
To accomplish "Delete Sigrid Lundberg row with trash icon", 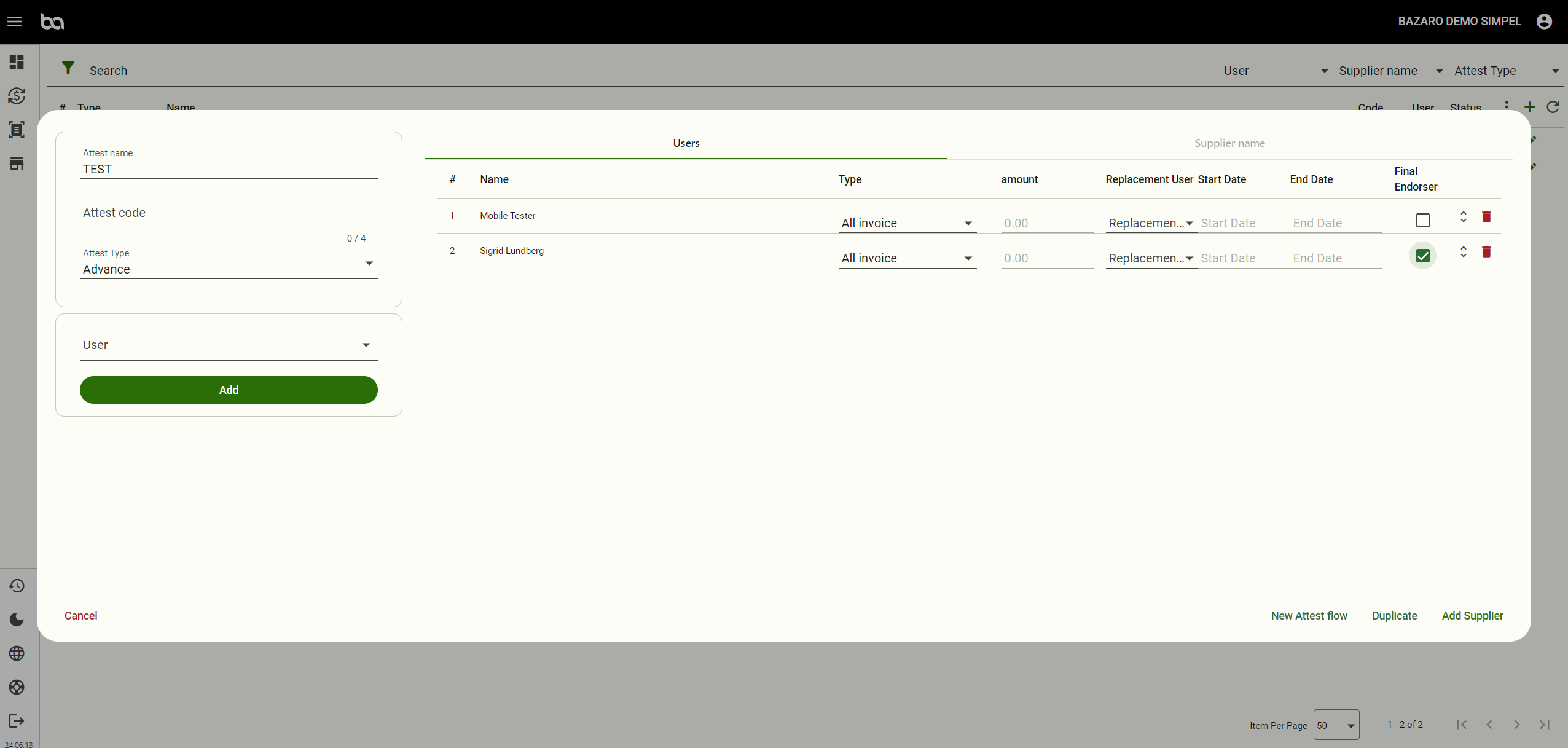I will pos(1486,252).
